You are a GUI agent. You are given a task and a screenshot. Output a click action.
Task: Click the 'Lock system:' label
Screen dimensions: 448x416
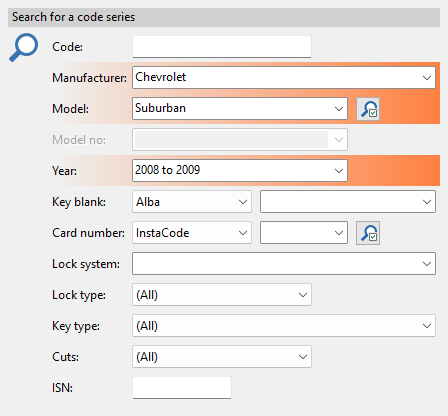(86, 264)
